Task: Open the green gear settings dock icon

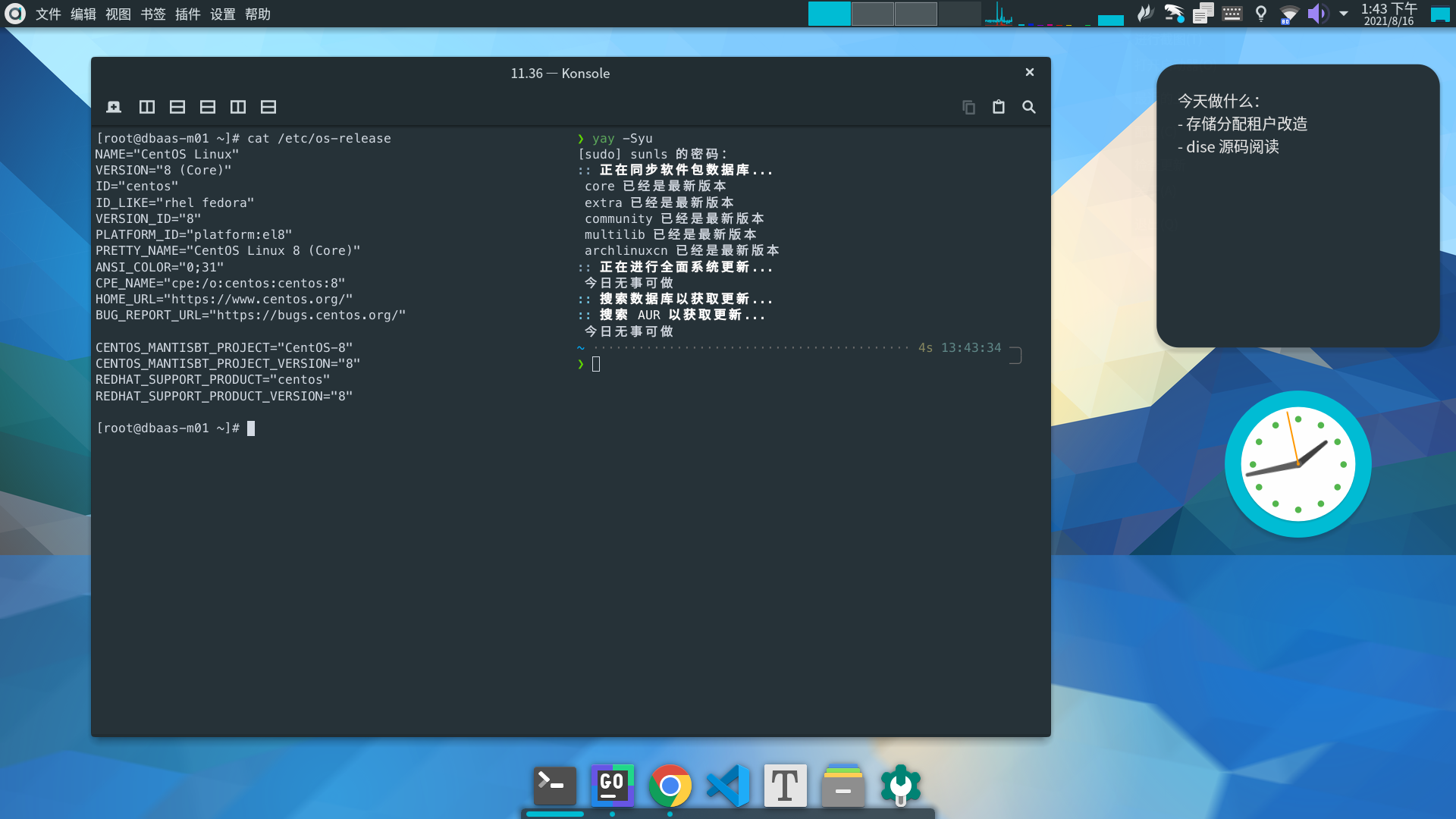Action: pos(900,786)
